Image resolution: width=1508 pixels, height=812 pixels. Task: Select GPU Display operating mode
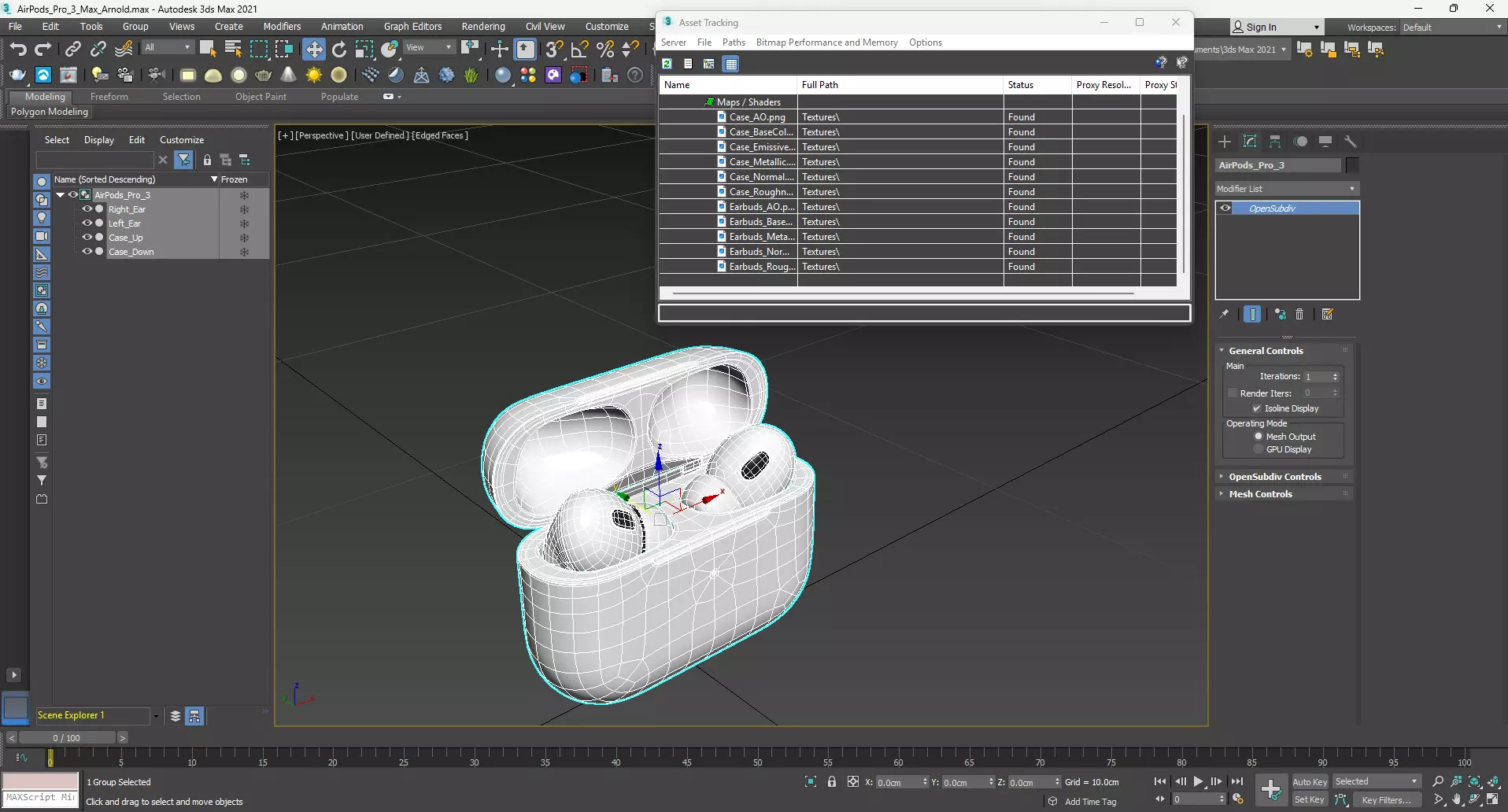click(1259, 449)
